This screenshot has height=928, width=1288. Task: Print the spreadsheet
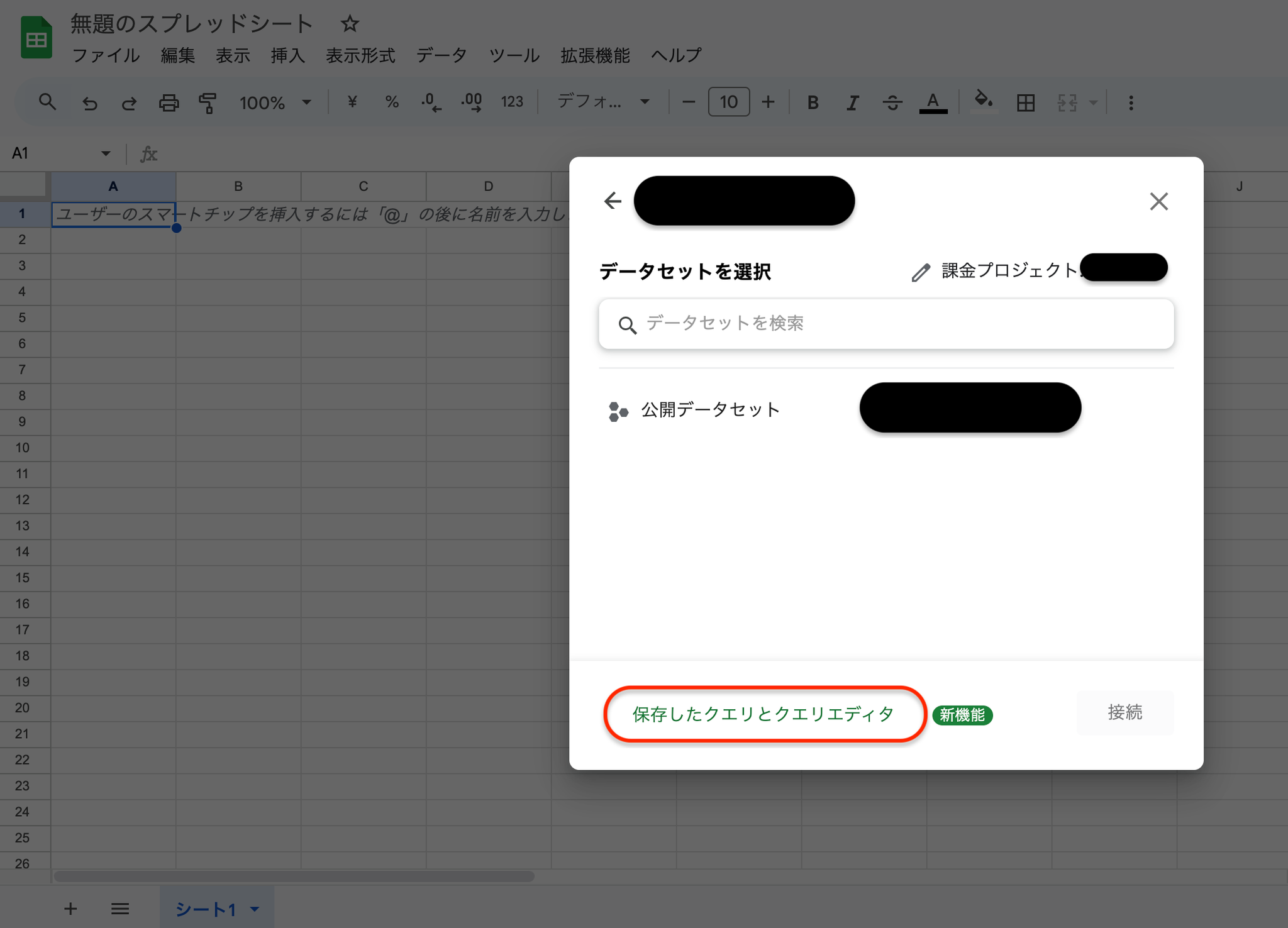[169, 102]
